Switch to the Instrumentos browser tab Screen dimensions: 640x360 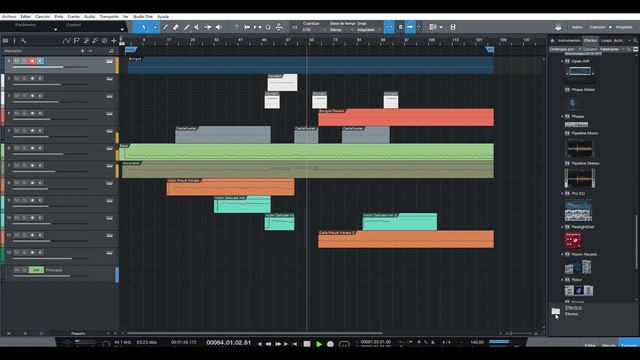[569, 40]
